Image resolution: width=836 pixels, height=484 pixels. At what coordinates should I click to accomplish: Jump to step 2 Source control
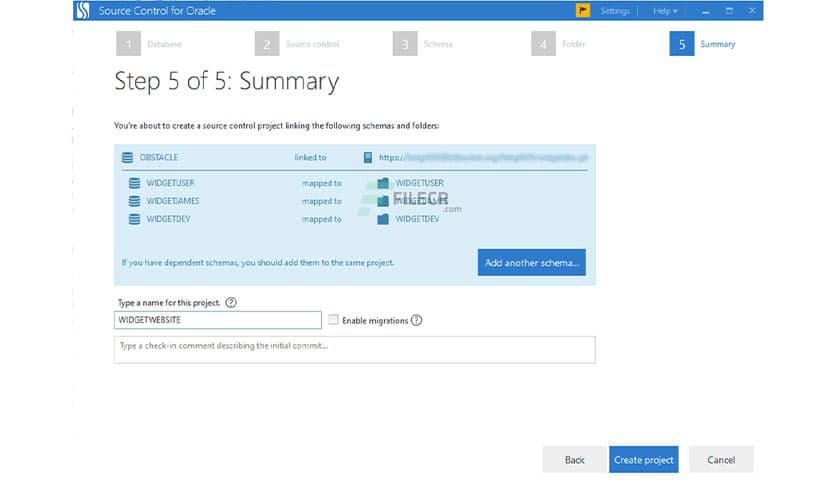[x=266, y=44]
